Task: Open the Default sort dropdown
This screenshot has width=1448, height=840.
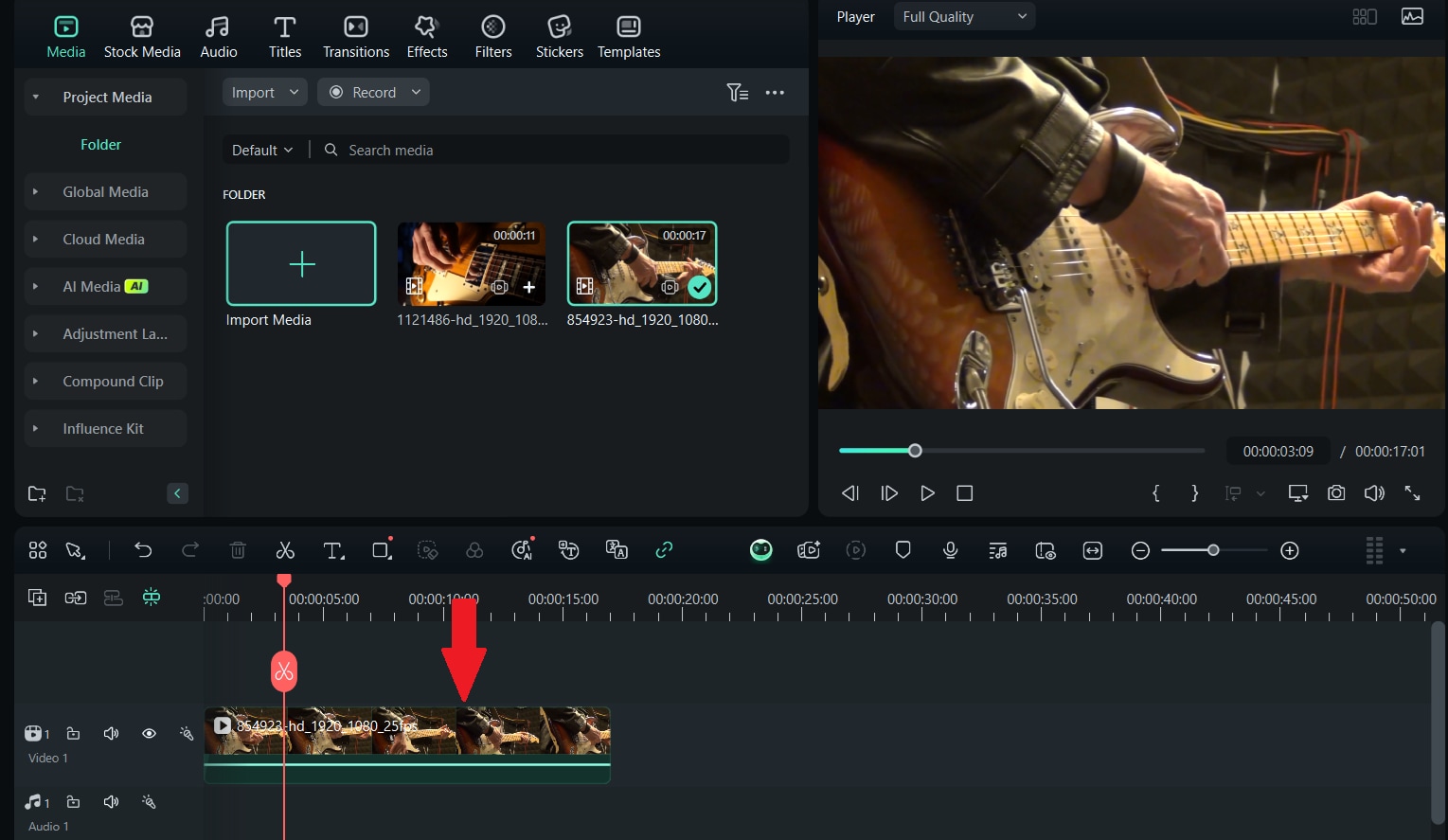Action: click(262, 150)
